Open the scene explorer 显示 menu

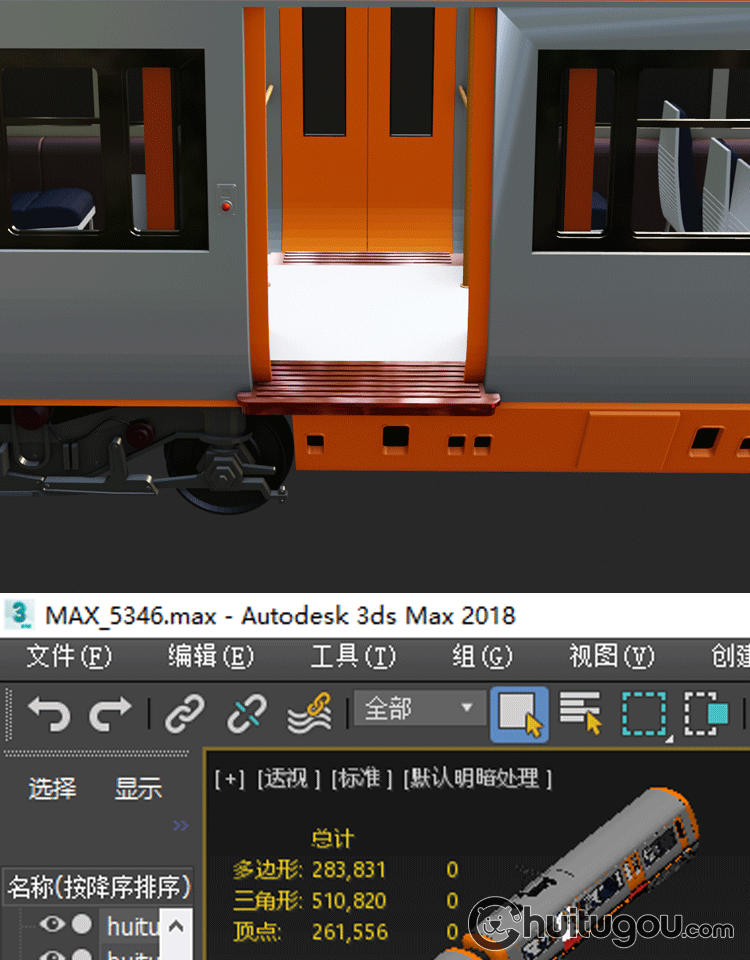point(138,789)
